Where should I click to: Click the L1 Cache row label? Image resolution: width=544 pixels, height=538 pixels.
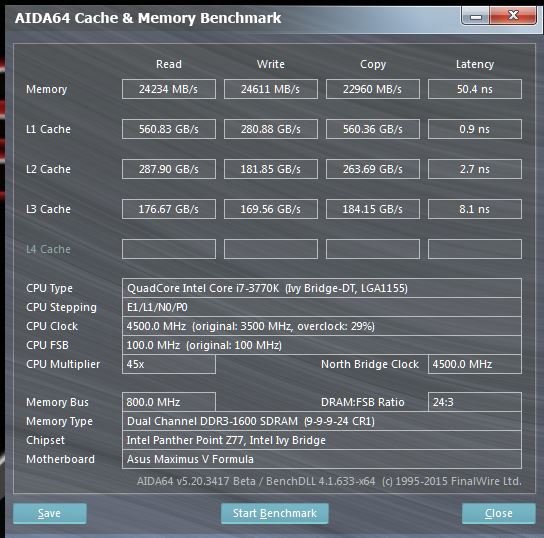point(48,129)
